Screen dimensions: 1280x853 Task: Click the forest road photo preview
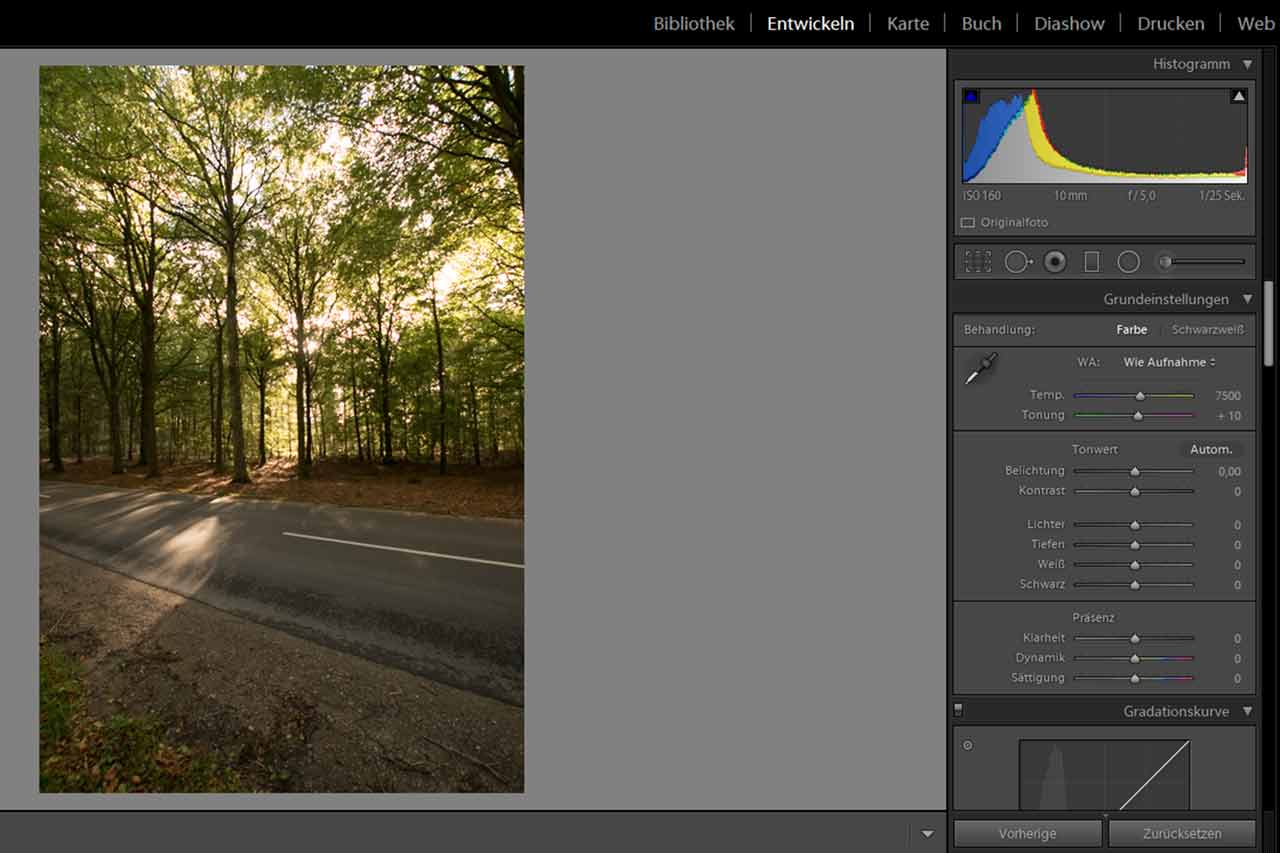[281, 429]
